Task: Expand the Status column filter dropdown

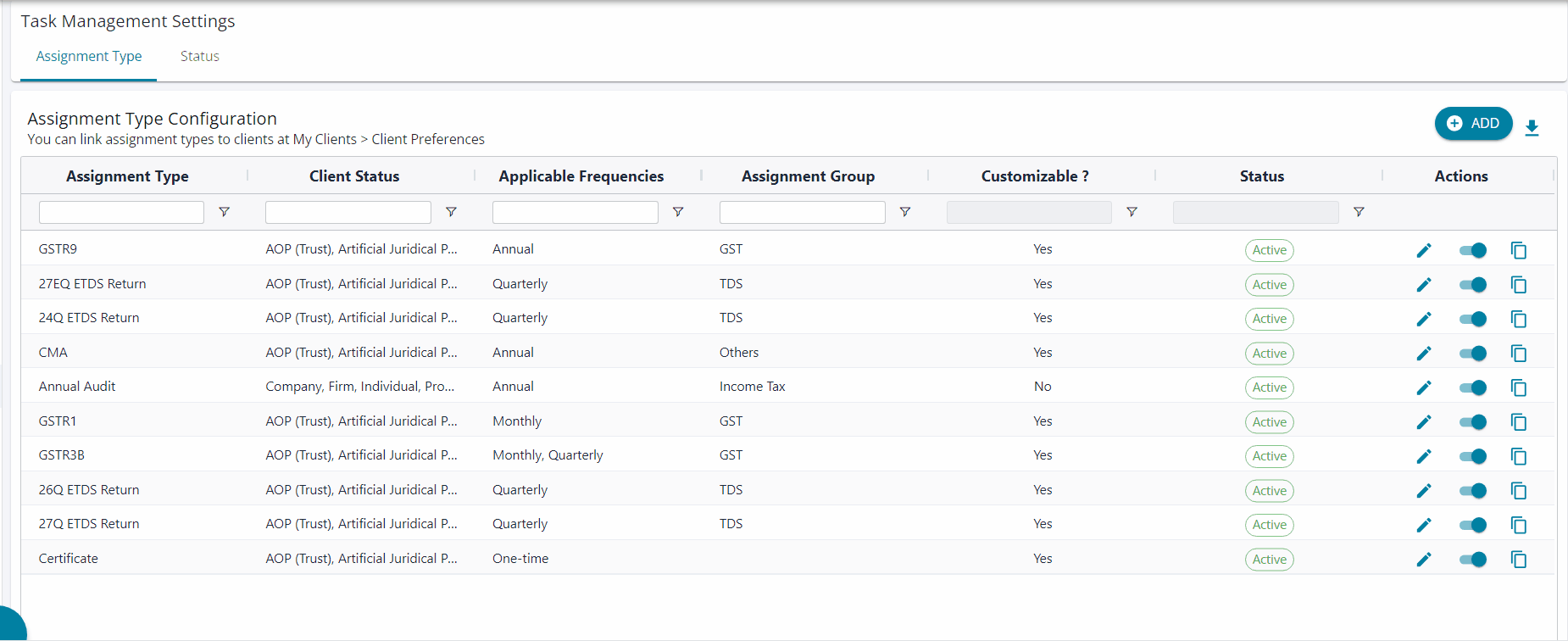Action: point(1359,212)
